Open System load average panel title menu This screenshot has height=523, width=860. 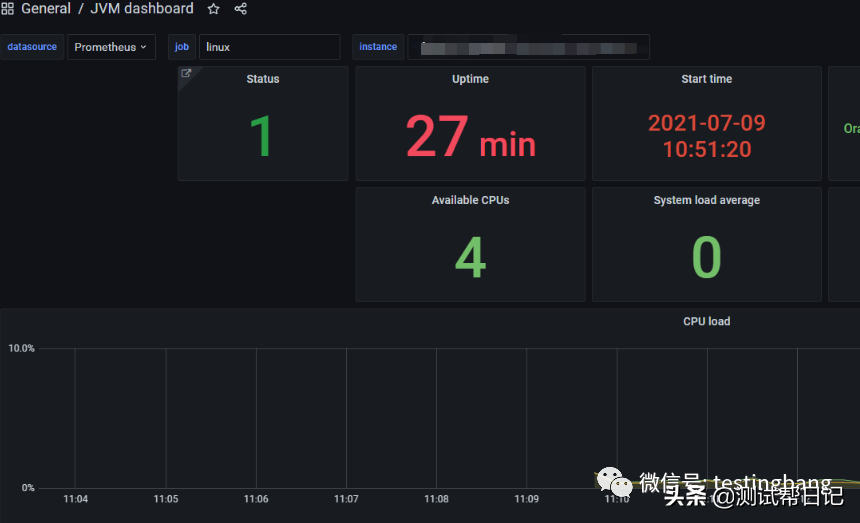[706, 200]
